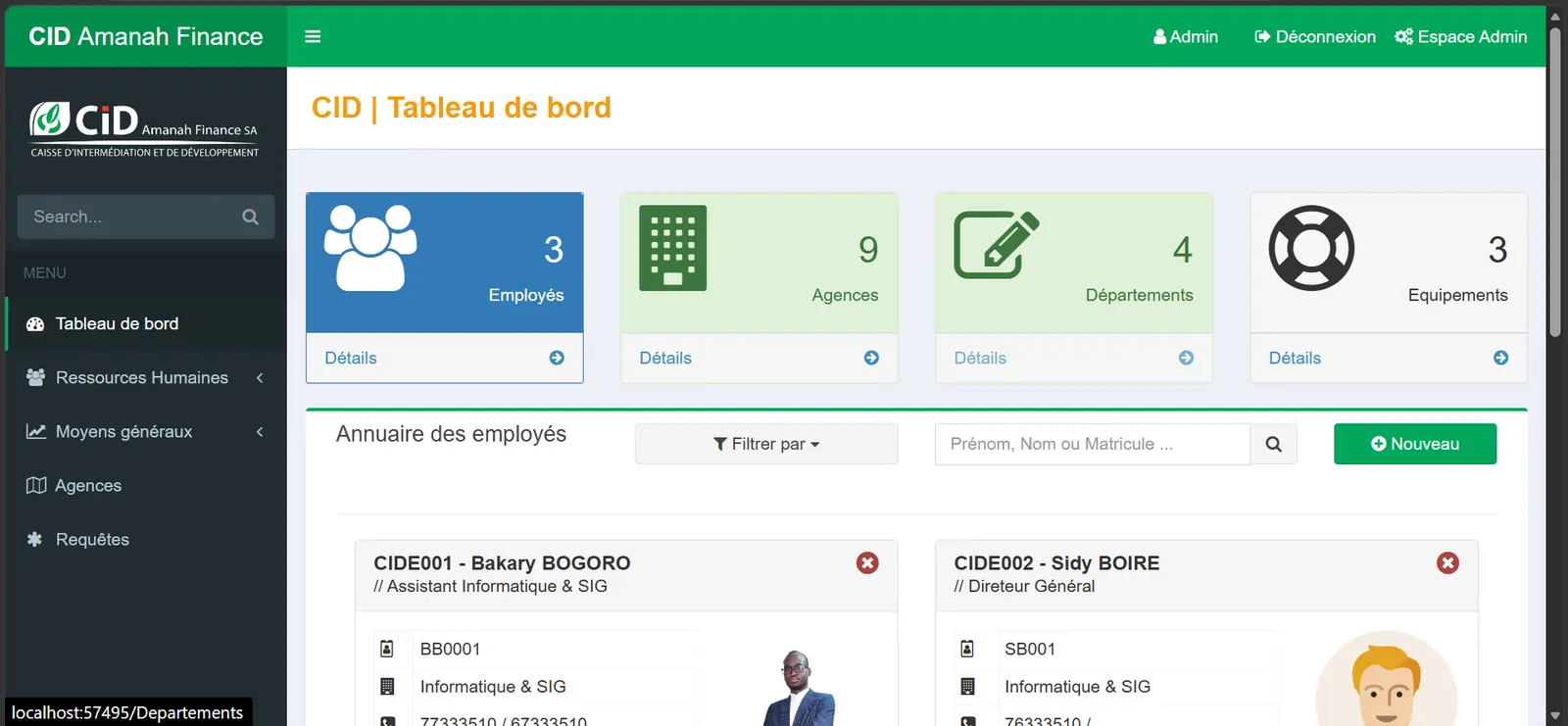Viewport: 1568px width, 726px height.
Task: Click the CID Amanah Finance header title
Action: [x=146, y=36]
